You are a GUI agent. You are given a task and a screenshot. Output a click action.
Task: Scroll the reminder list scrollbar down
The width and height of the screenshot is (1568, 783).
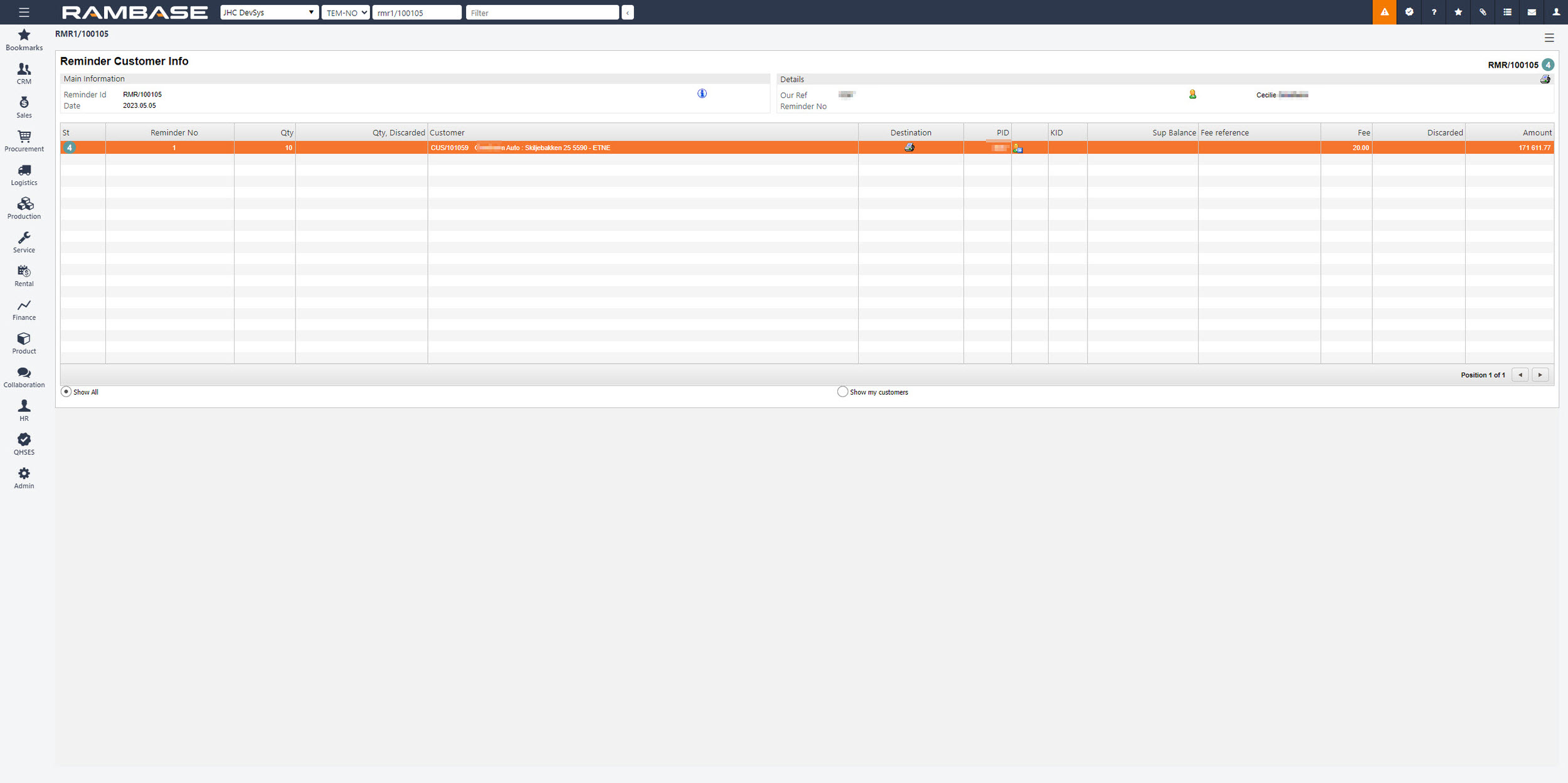pyautogui.click(x=1543, y=375)
